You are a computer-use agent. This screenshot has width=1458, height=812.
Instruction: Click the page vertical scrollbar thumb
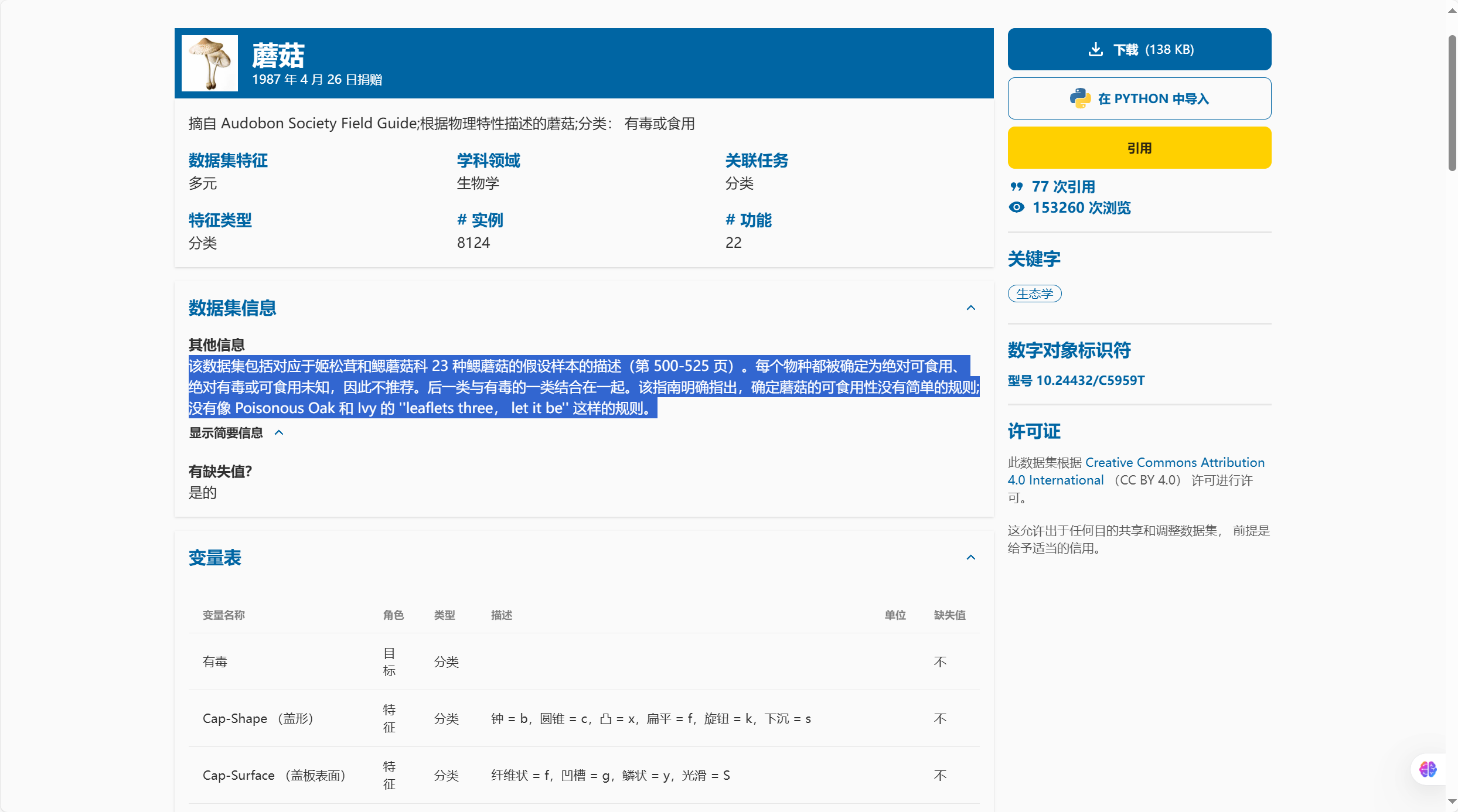(1452, 103)
